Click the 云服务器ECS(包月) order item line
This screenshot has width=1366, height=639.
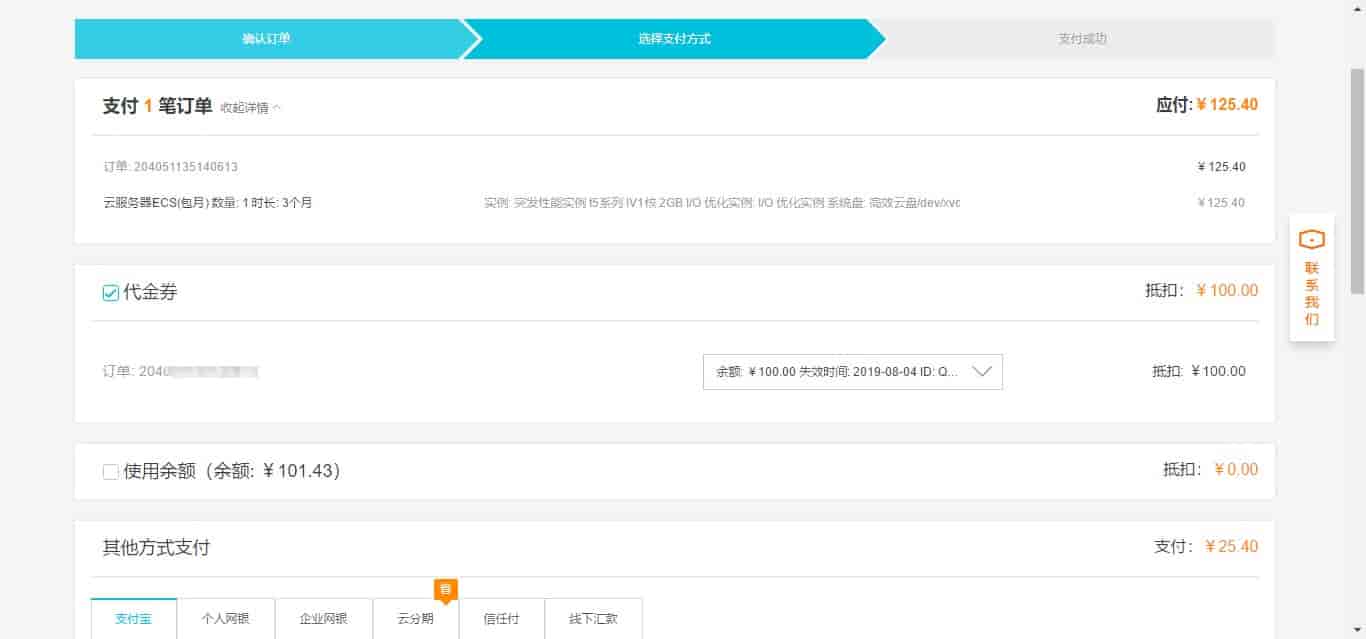tap(208, 202)
